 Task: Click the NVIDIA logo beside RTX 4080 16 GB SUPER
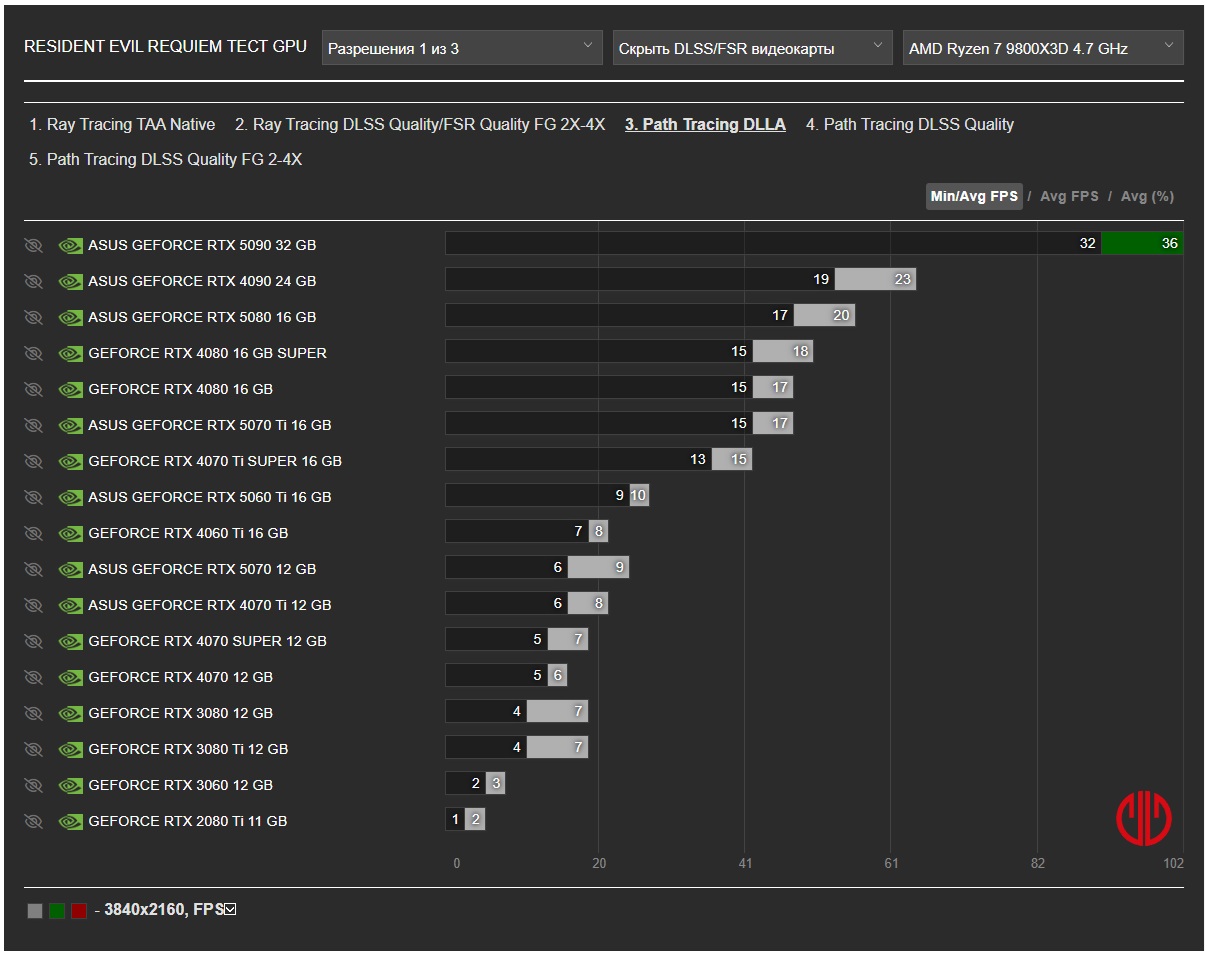[x=70, y=353]
